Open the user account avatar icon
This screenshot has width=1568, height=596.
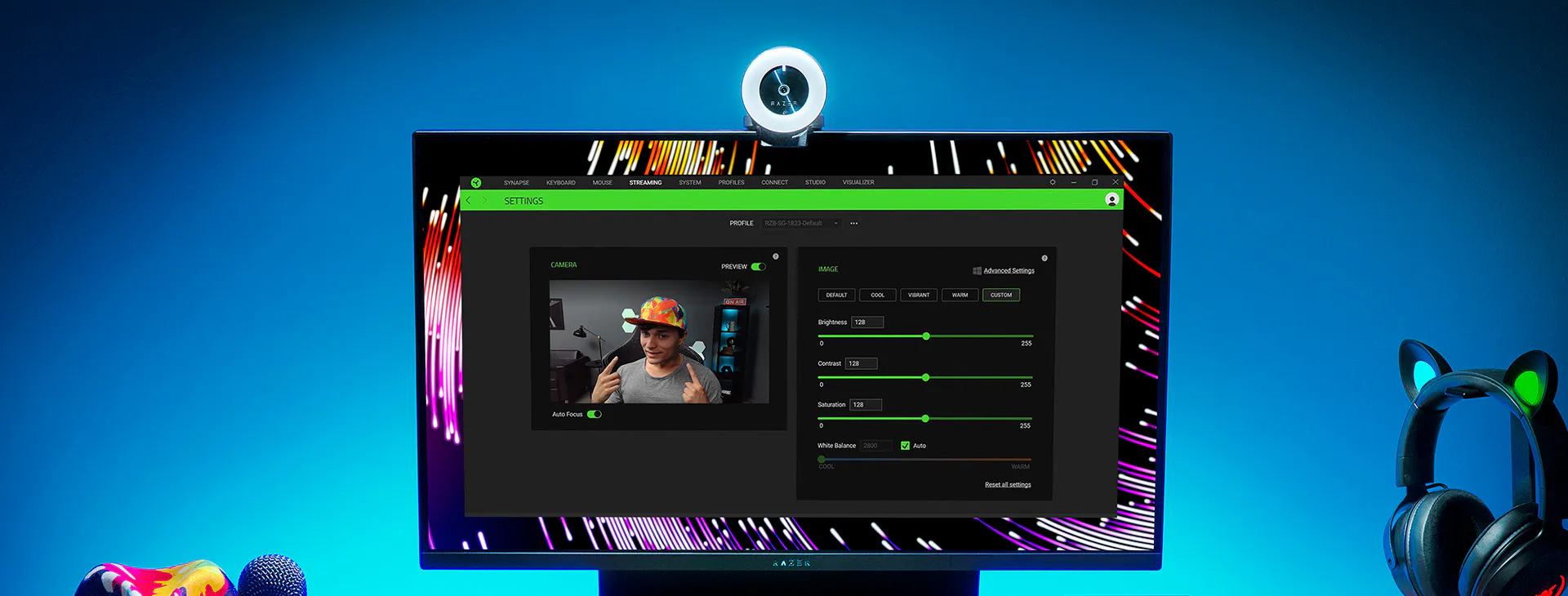coord(1111,200)
